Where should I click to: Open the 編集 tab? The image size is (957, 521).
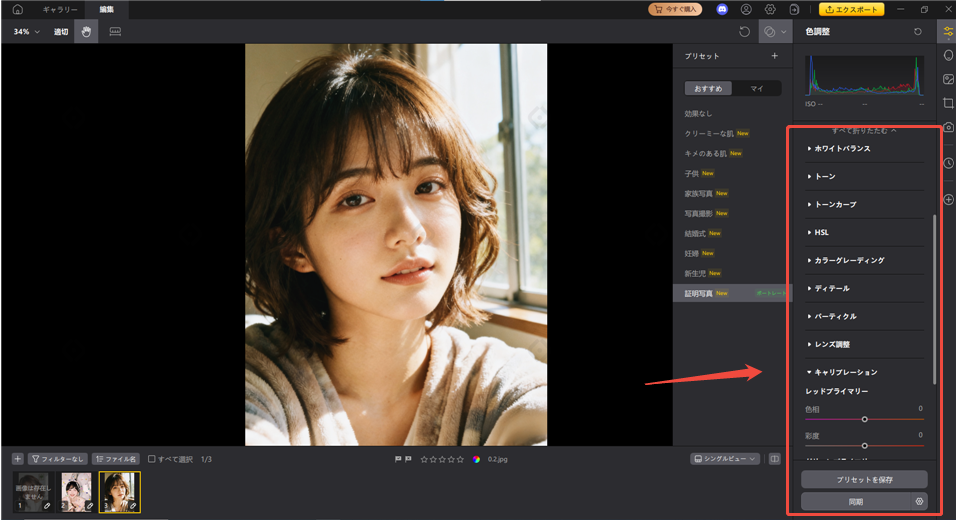click(x=107, y=9)
